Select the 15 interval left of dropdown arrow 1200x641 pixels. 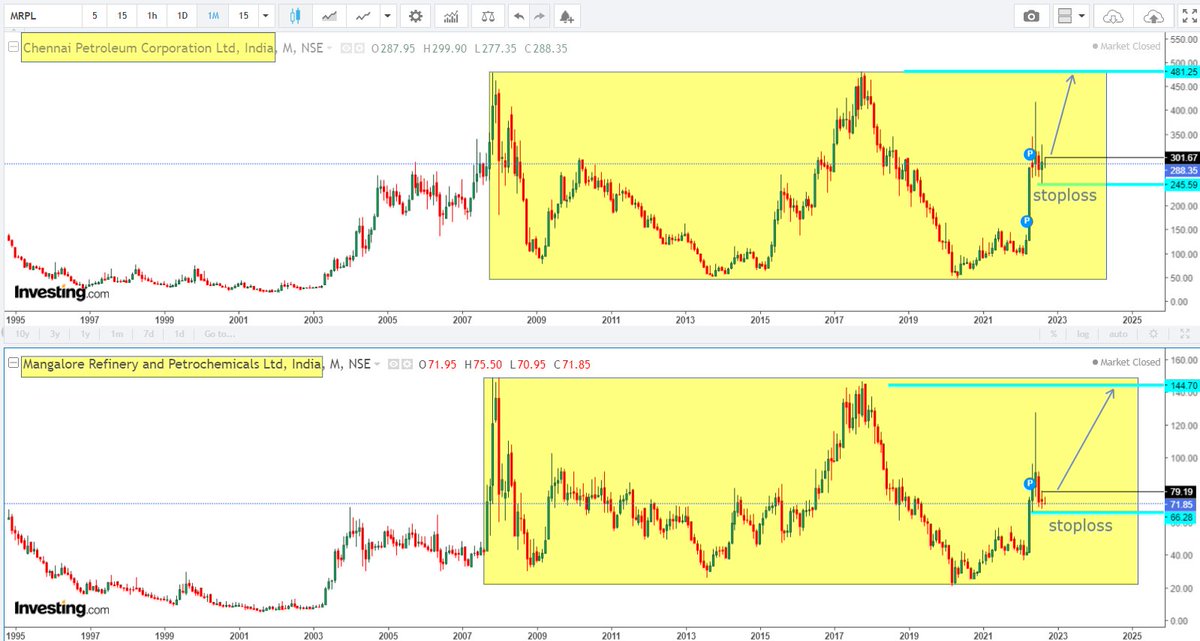click(243, 16)
